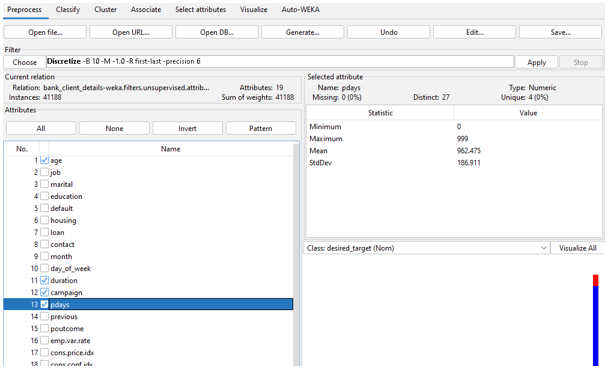Viewport: 609px width, 380px height.
Task: Uncheck the age attribute checkbox
Action: coord(44,160)
